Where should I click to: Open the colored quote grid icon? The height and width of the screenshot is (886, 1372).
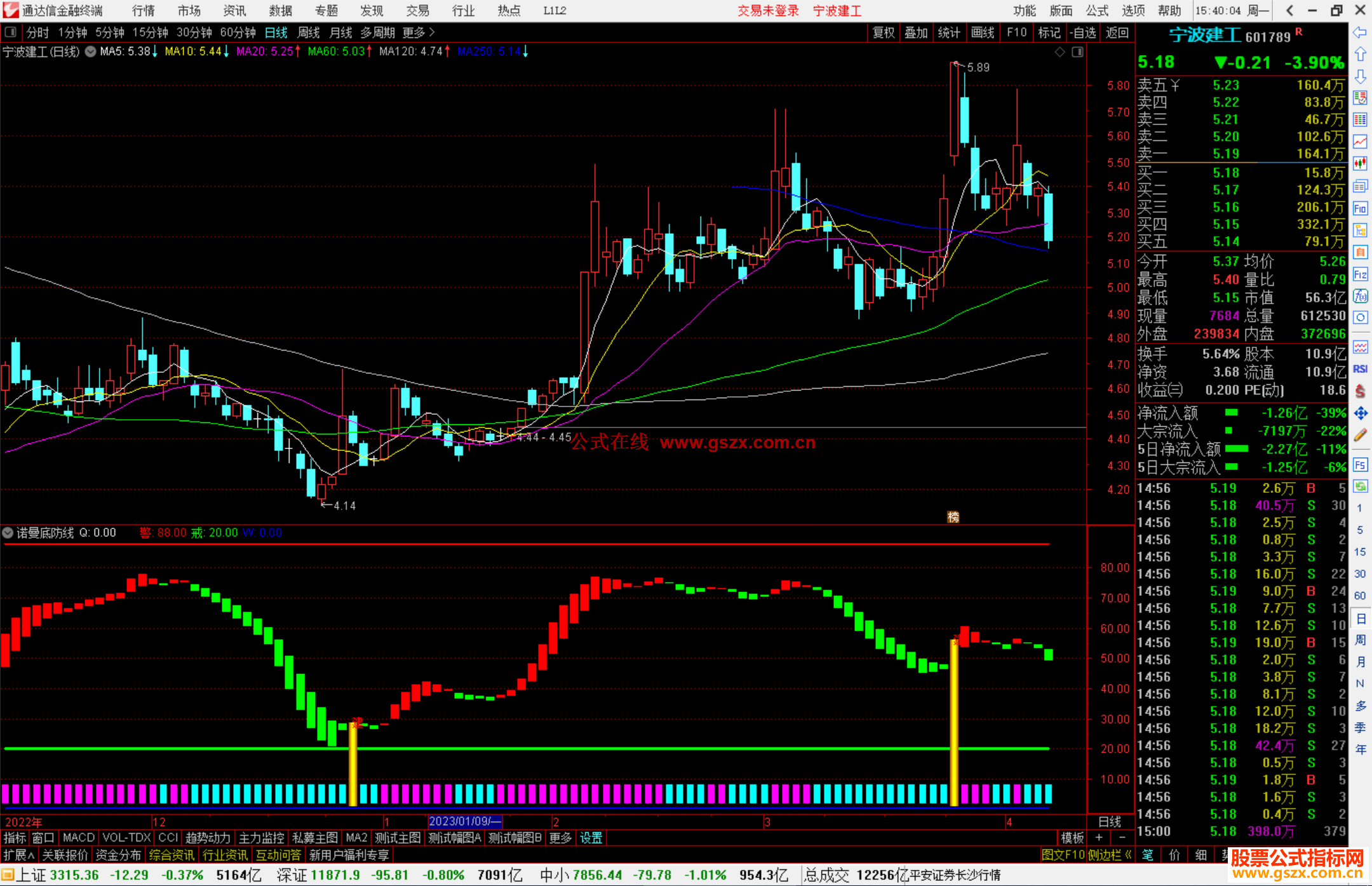[1360, 120]
